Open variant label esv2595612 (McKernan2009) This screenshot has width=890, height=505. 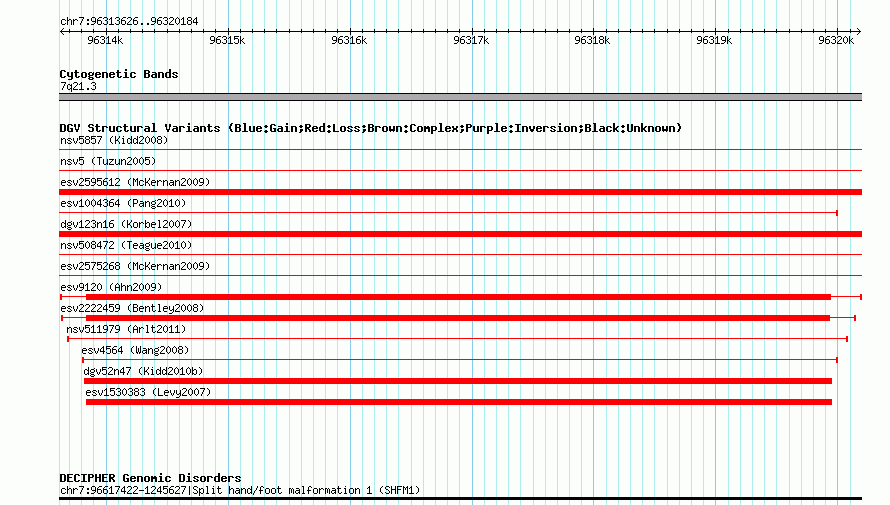click(x=135, y=182)
